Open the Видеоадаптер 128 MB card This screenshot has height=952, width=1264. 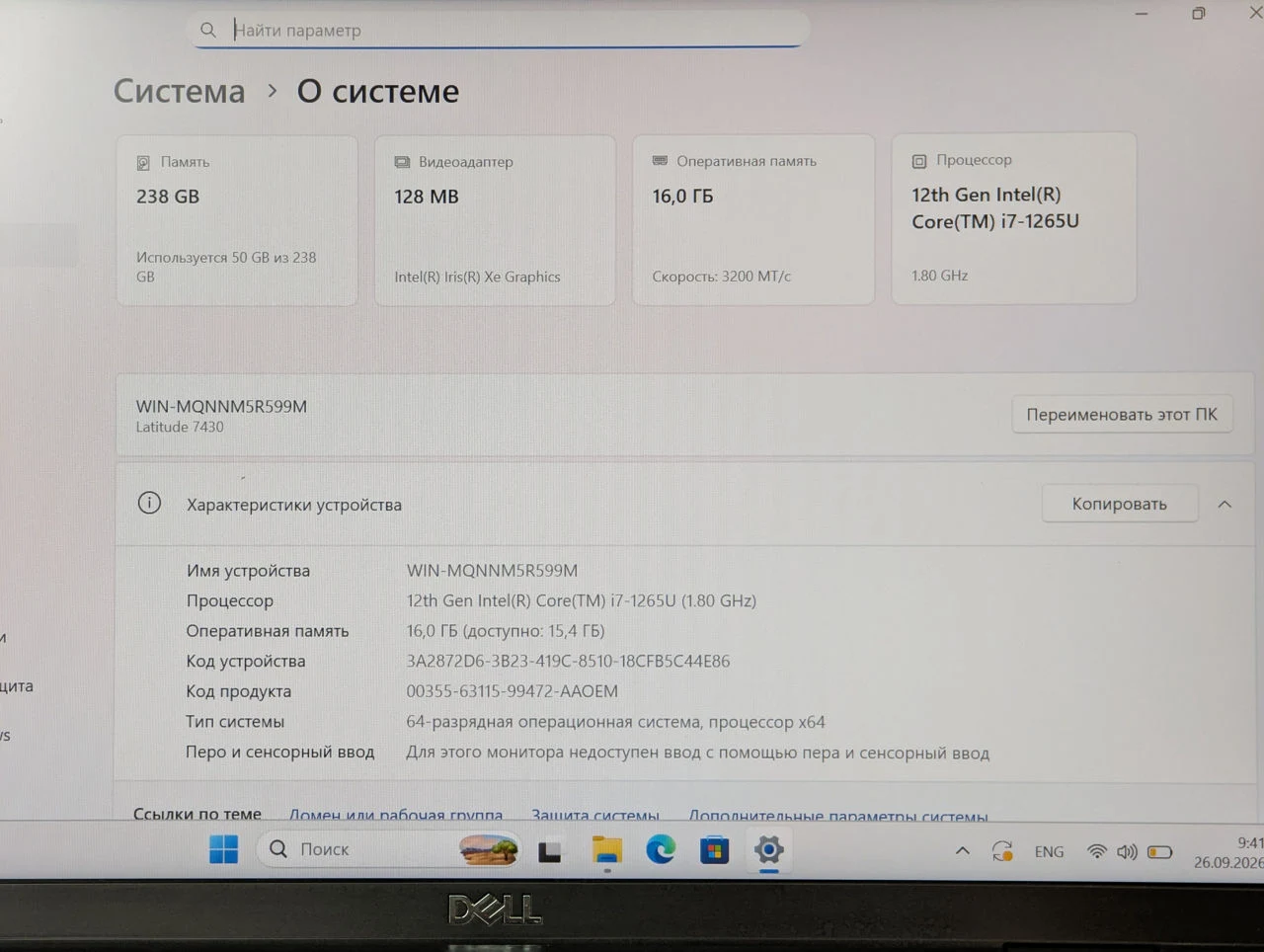pos(495,220)
